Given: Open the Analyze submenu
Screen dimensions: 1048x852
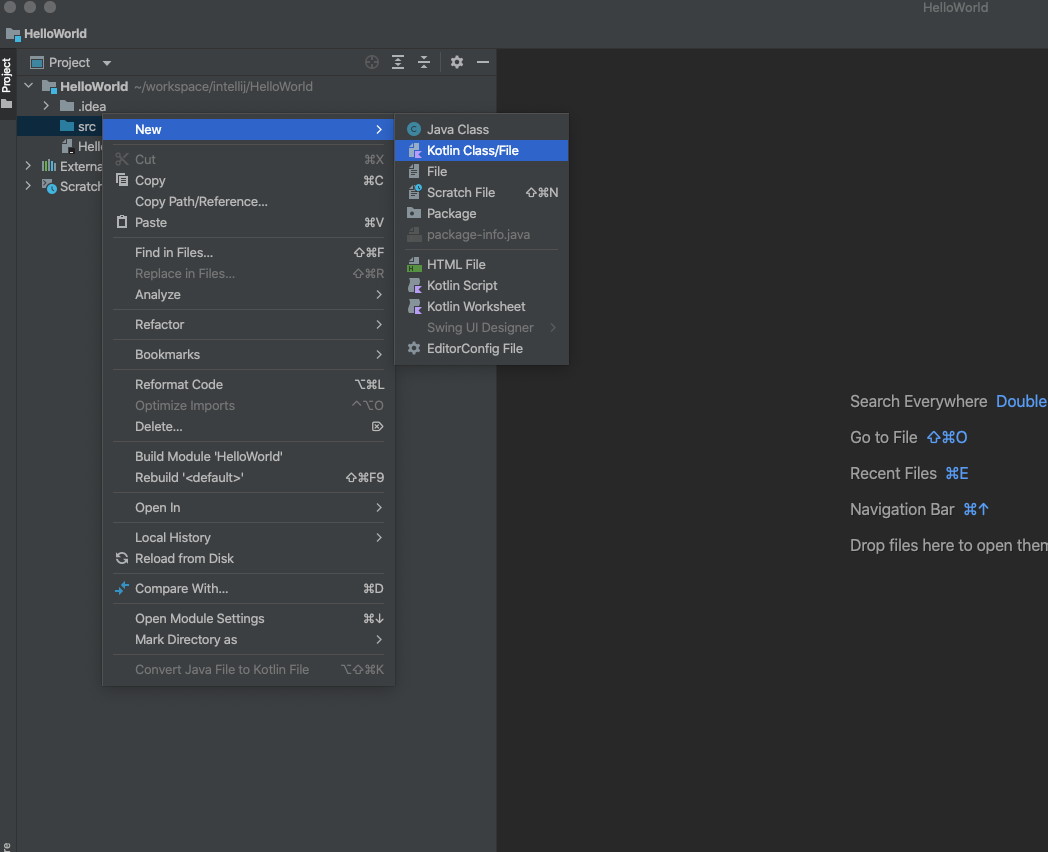Looking at the screenshot, I should point(249,295).
